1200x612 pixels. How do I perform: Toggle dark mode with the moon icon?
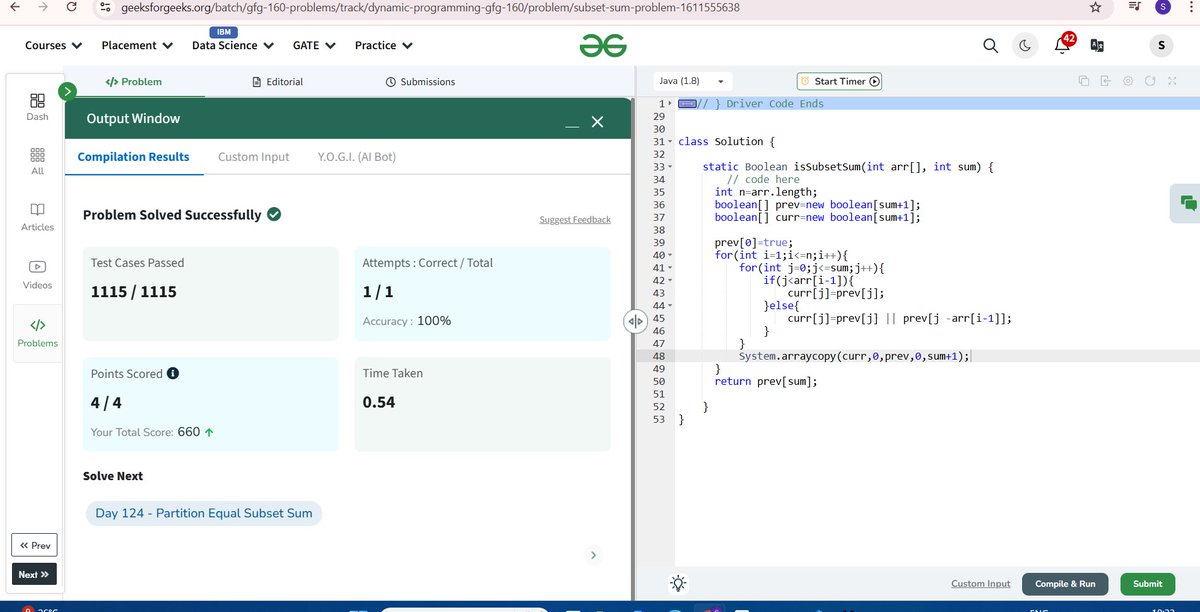(1024, 45)
